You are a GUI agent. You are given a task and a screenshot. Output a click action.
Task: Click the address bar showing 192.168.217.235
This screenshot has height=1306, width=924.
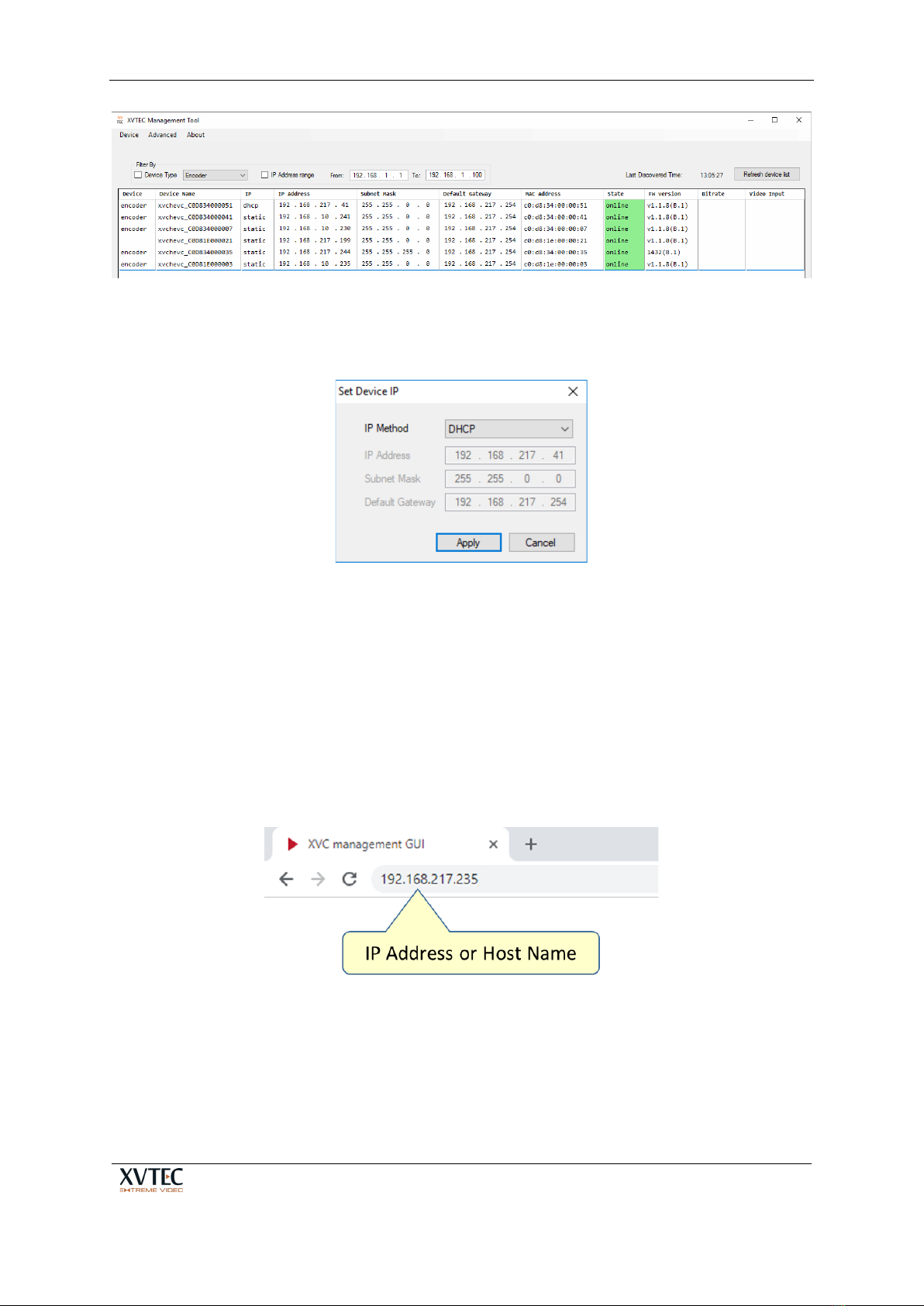click(515, 879)
